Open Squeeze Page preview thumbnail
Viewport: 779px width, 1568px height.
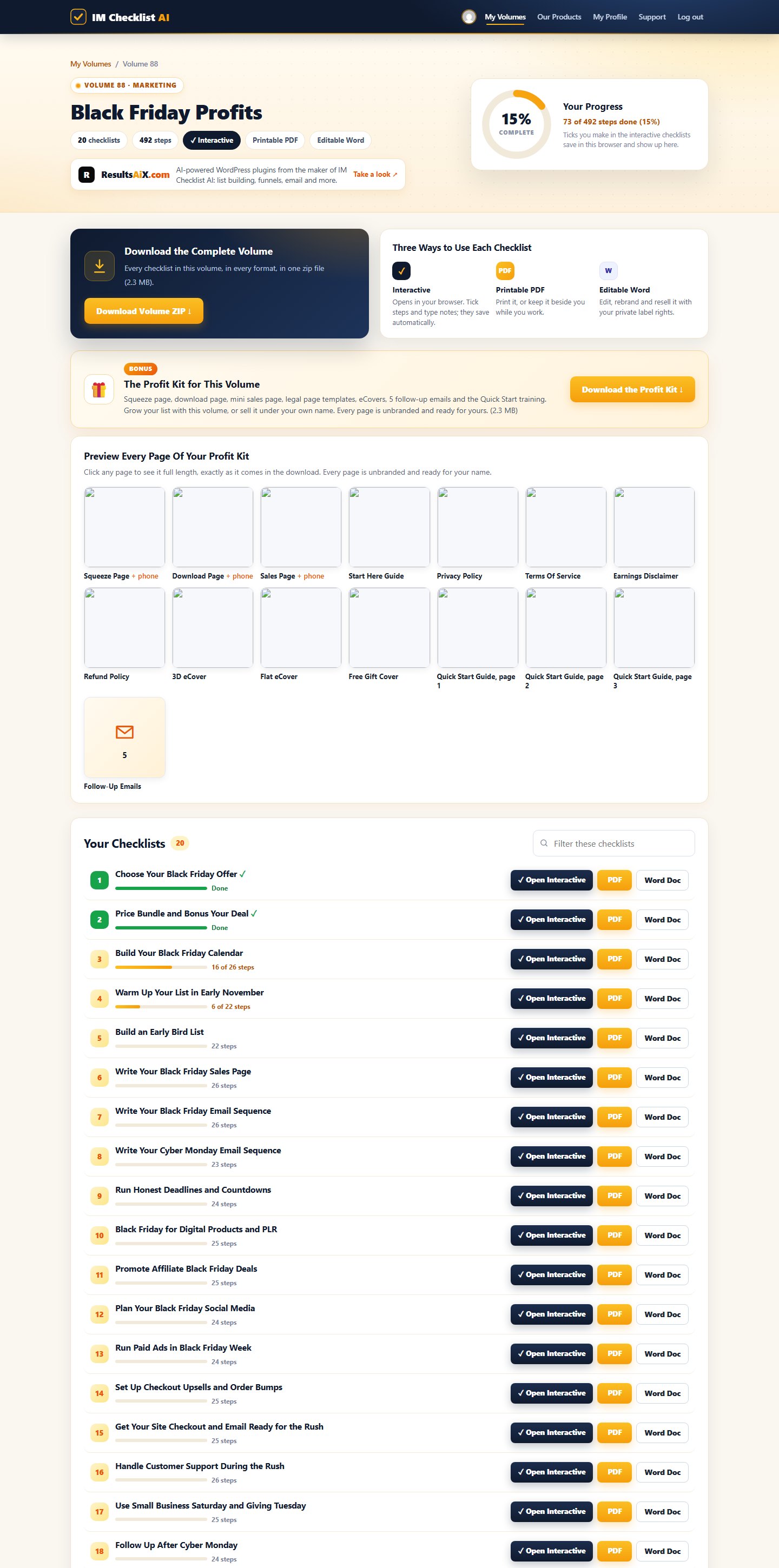pos(124,527)
